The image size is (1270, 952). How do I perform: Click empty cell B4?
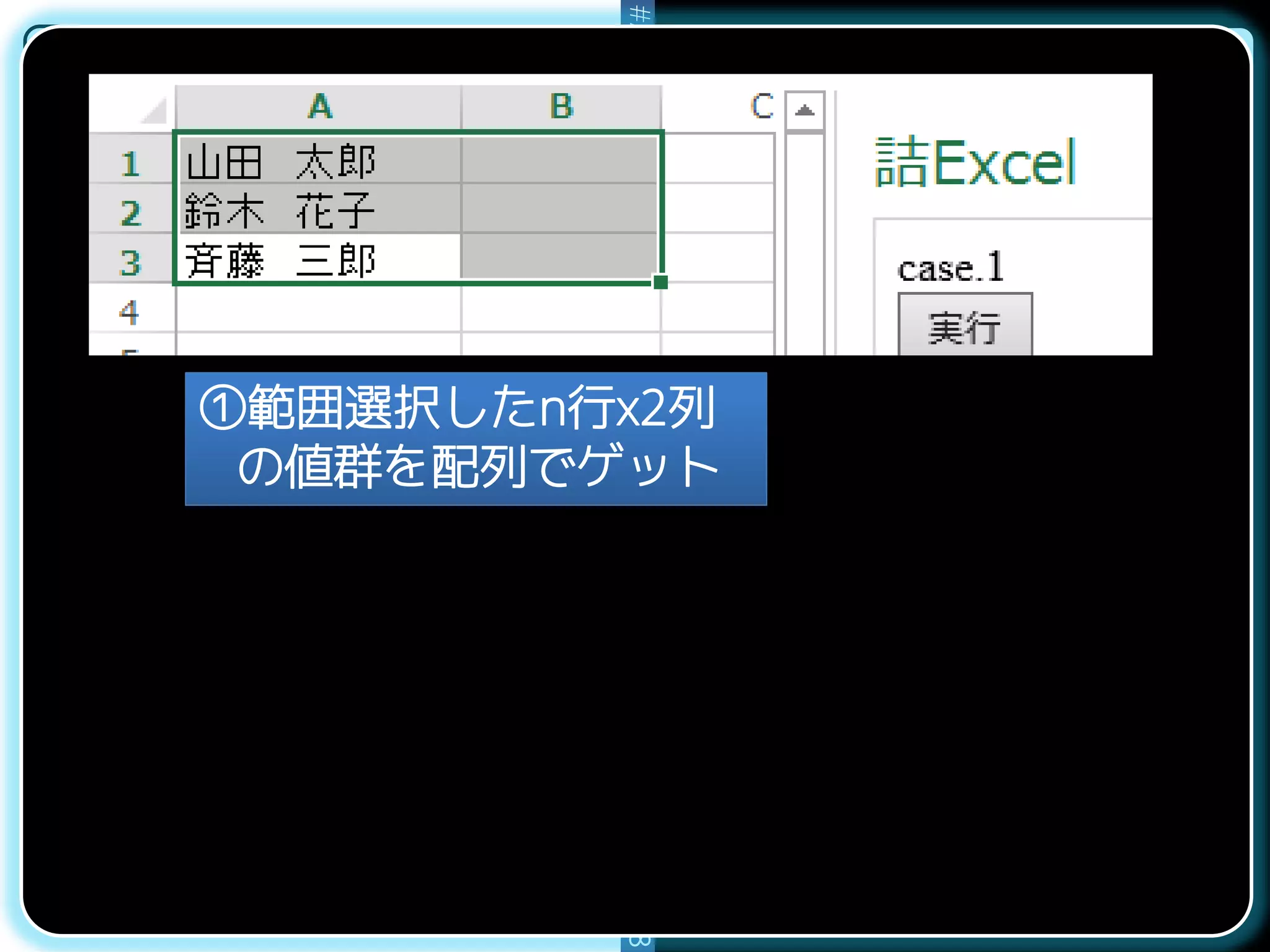(561, 308)
